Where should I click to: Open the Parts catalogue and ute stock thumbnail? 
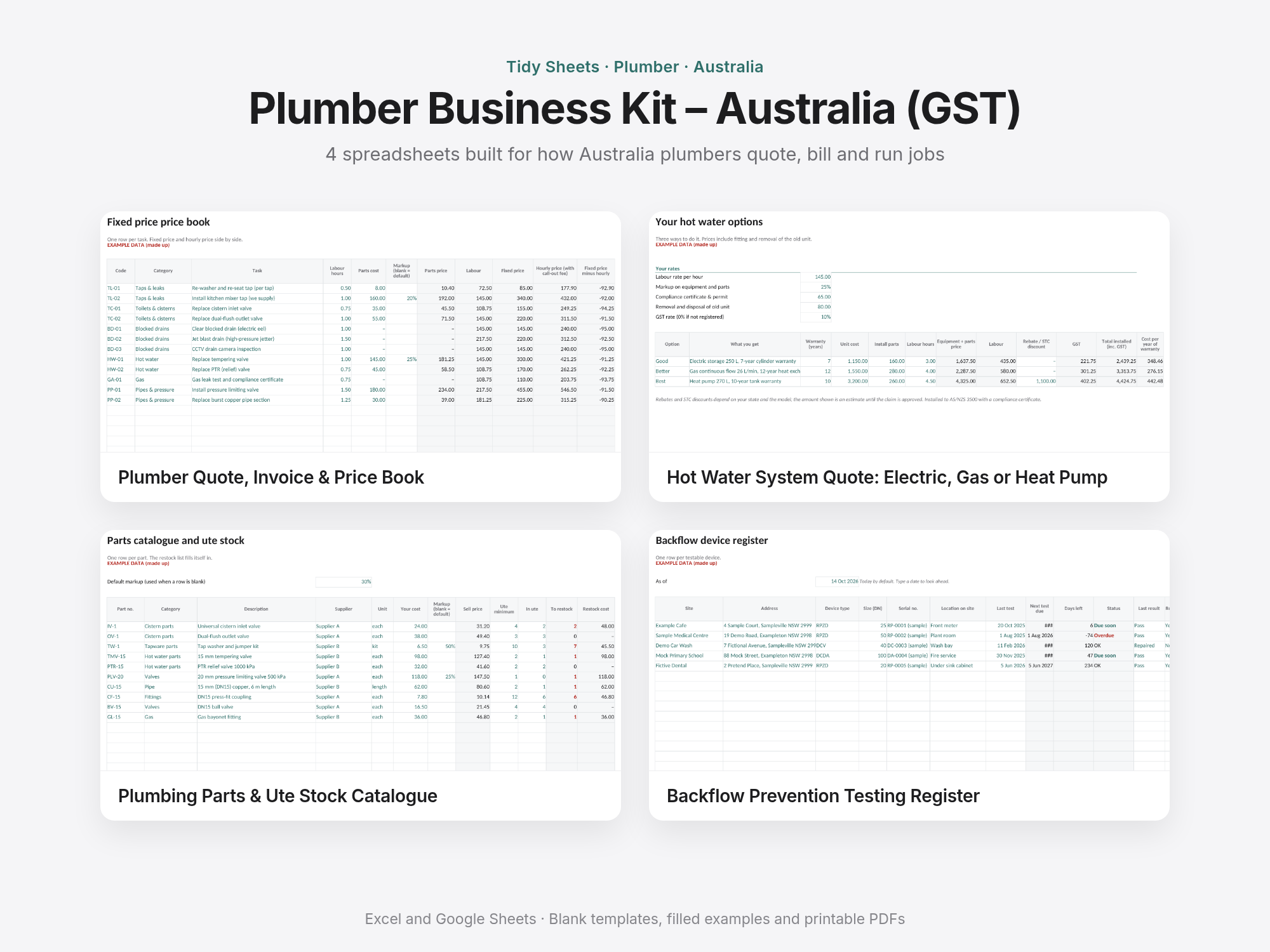coord(361,651)
